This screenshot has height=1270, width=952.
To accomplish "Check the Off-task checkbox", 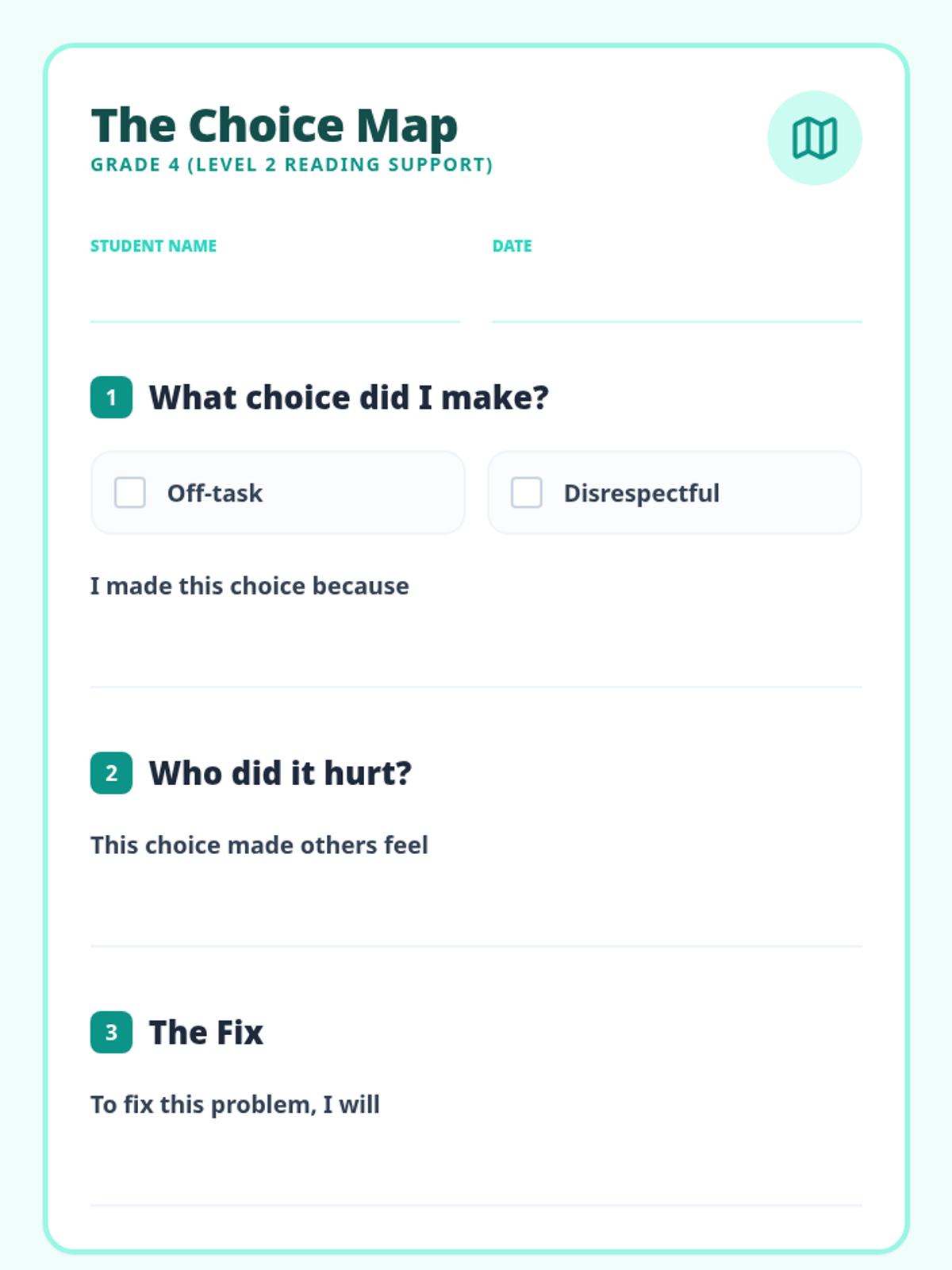I will click(x=130, y=492).
